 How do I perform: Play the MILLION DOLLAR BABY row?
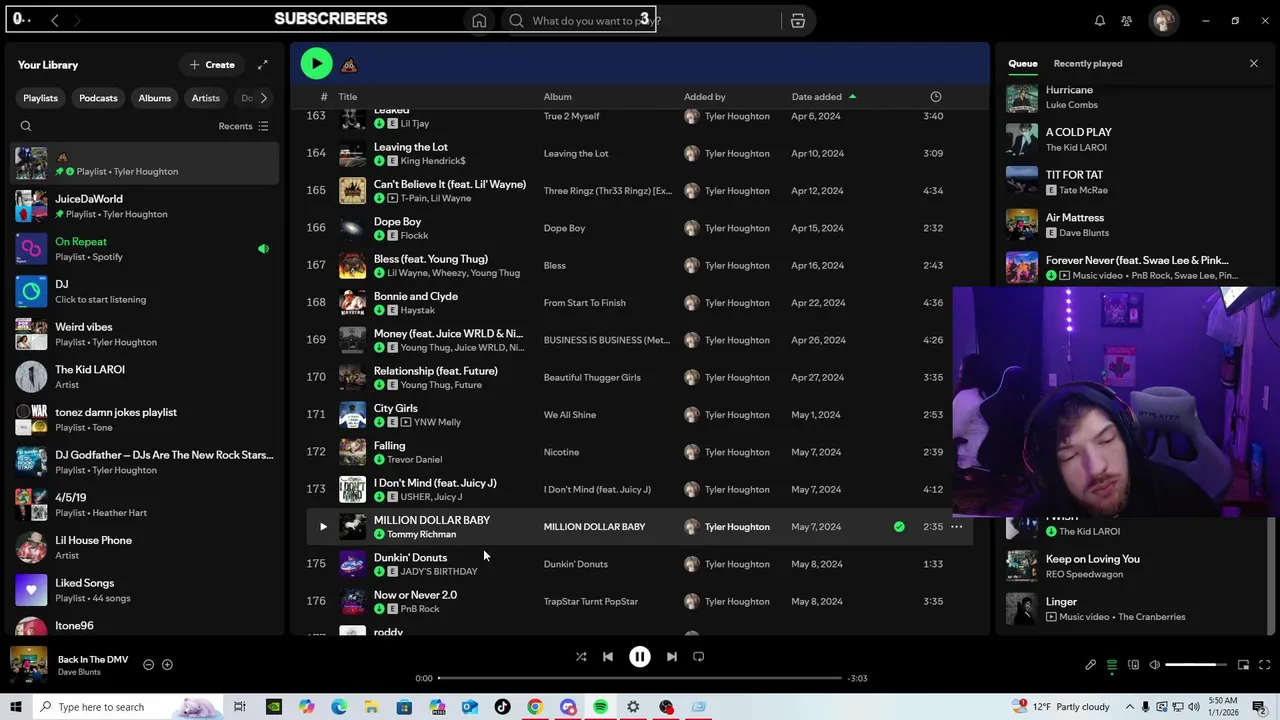click(x=323, y=527)
